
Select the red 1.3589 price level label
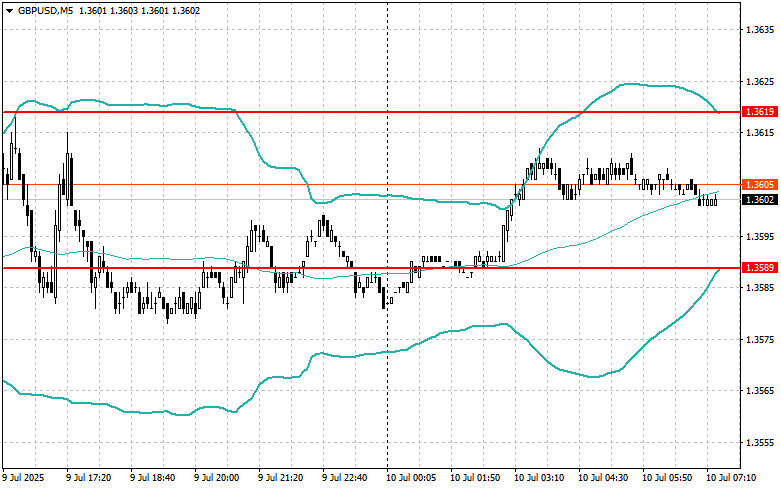pyautogui.click(x=760, y=268)
